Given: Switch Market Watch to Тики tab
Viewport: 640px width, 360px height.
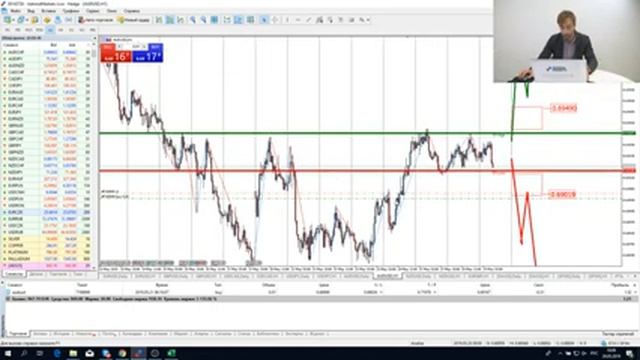Looking at the screenshot, I should (78, 275).
